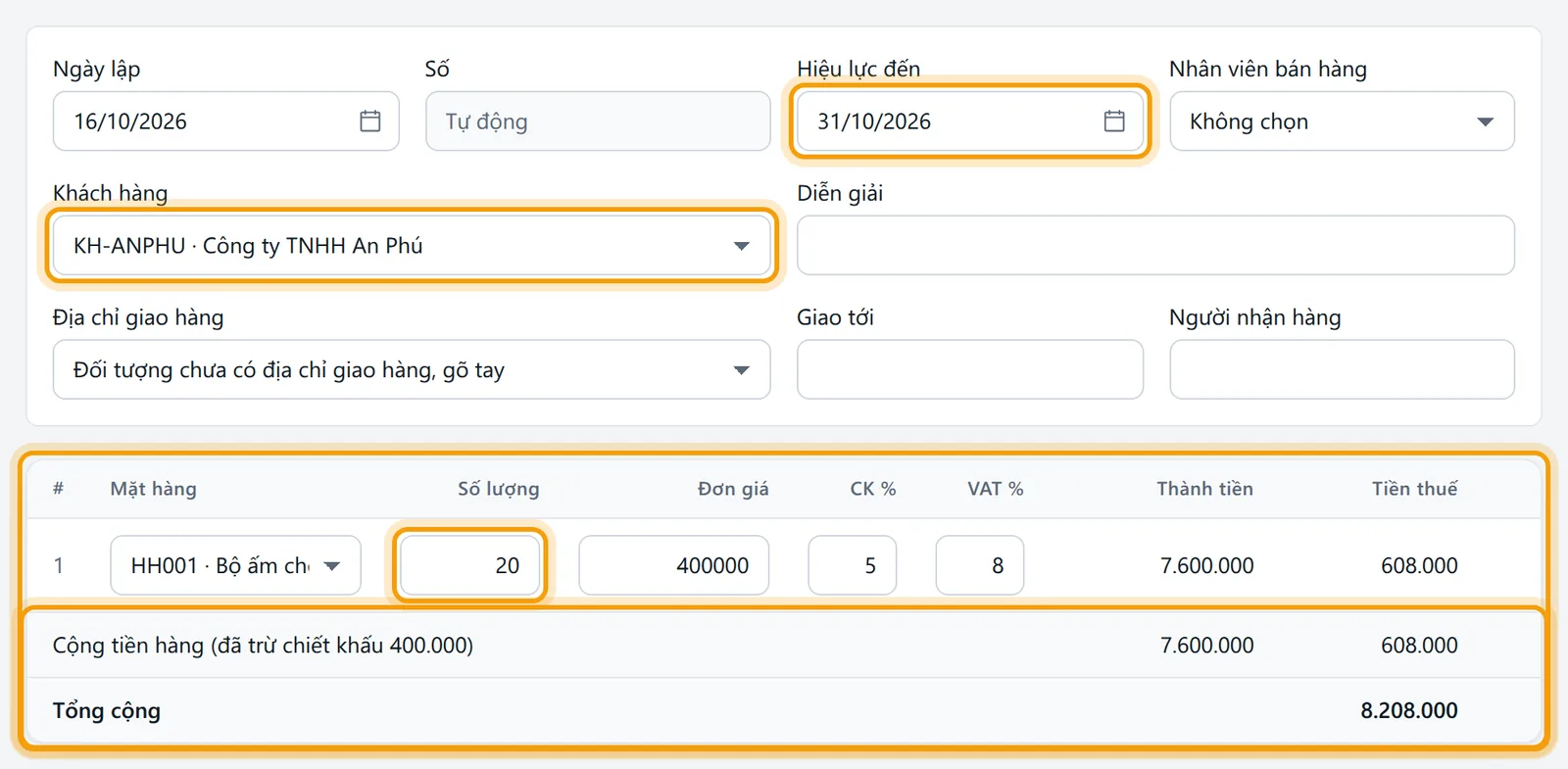The height and width of the screenshot is (769, 1568).
Task: Focus the Giao tới input field
Action: 970,370
